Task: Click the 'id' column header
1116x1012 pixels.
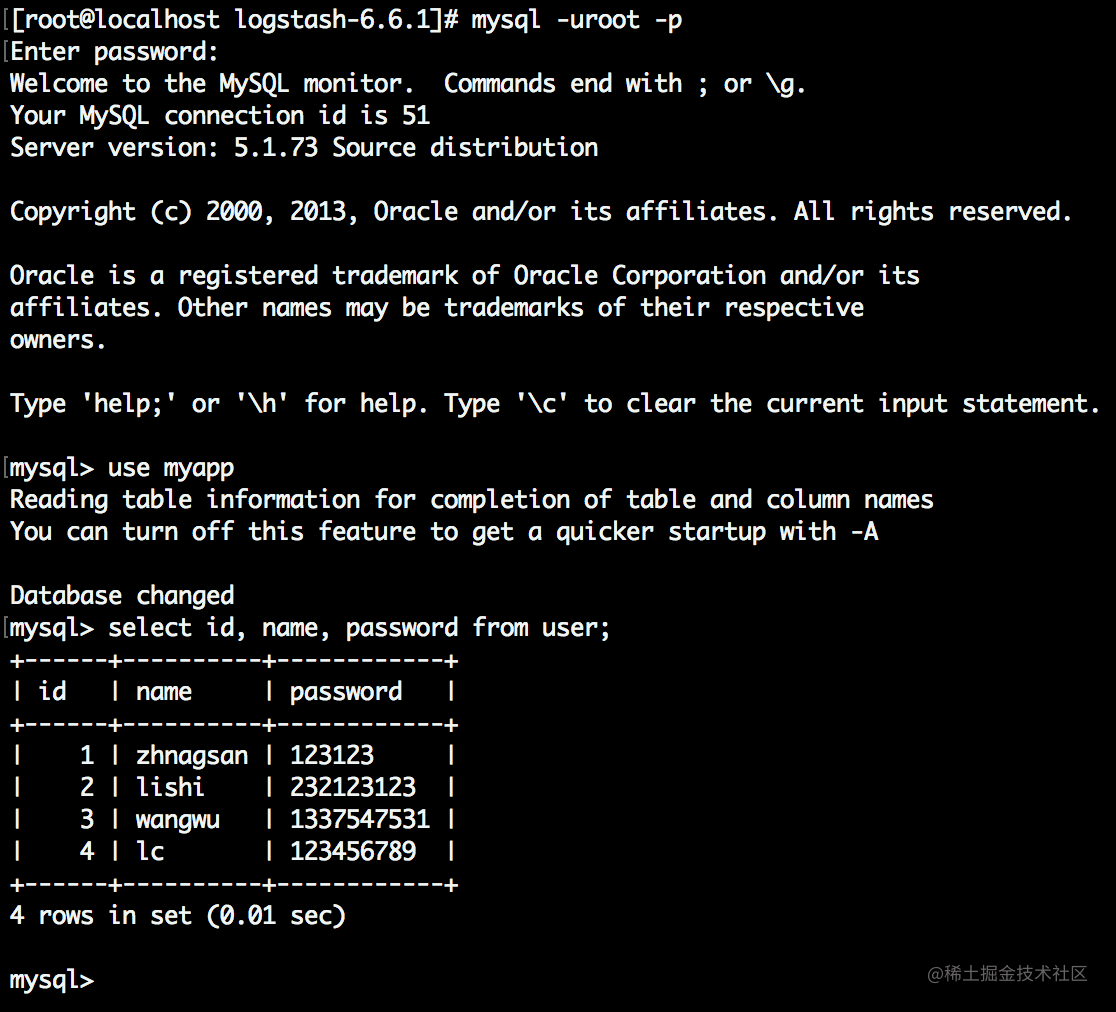Action: click(x=52, y=692)
